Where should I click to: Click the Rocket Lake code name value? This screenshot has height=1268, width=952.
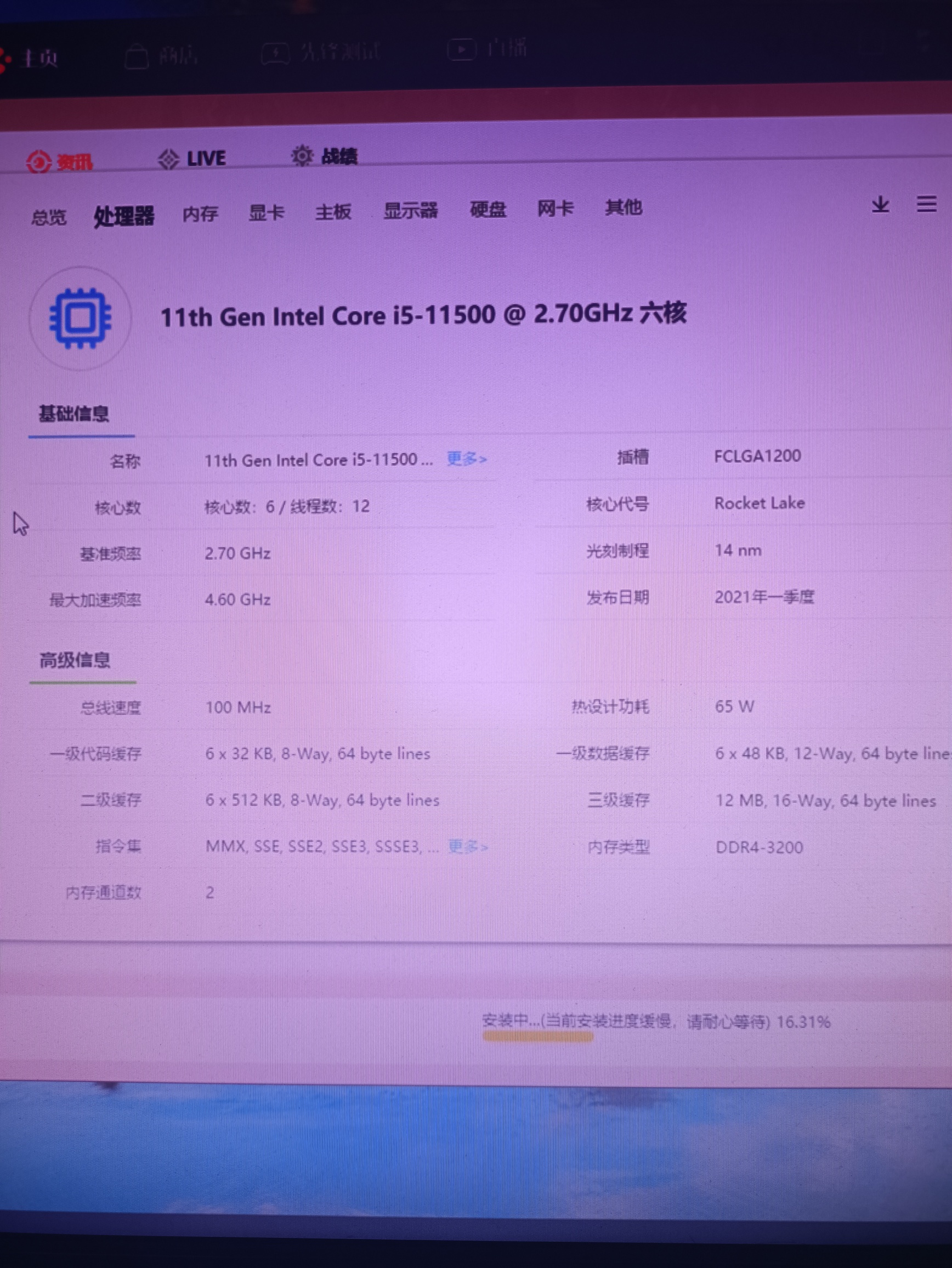pos(760,503)
